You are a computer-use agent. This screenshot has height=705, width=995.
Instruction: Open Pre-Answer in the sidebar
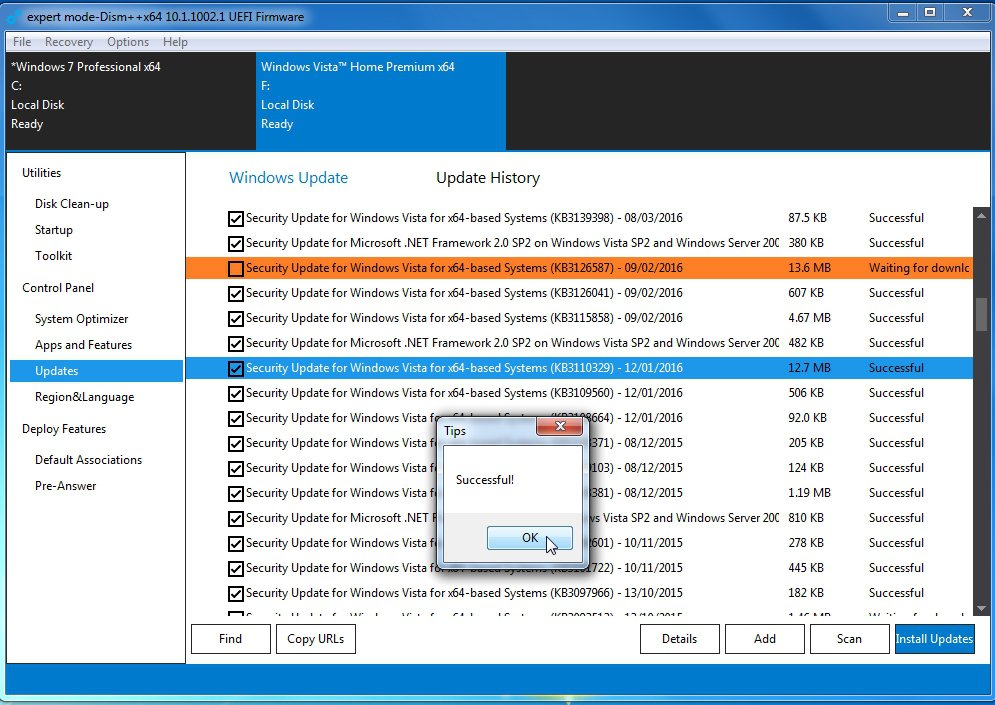tap(65, 485)
